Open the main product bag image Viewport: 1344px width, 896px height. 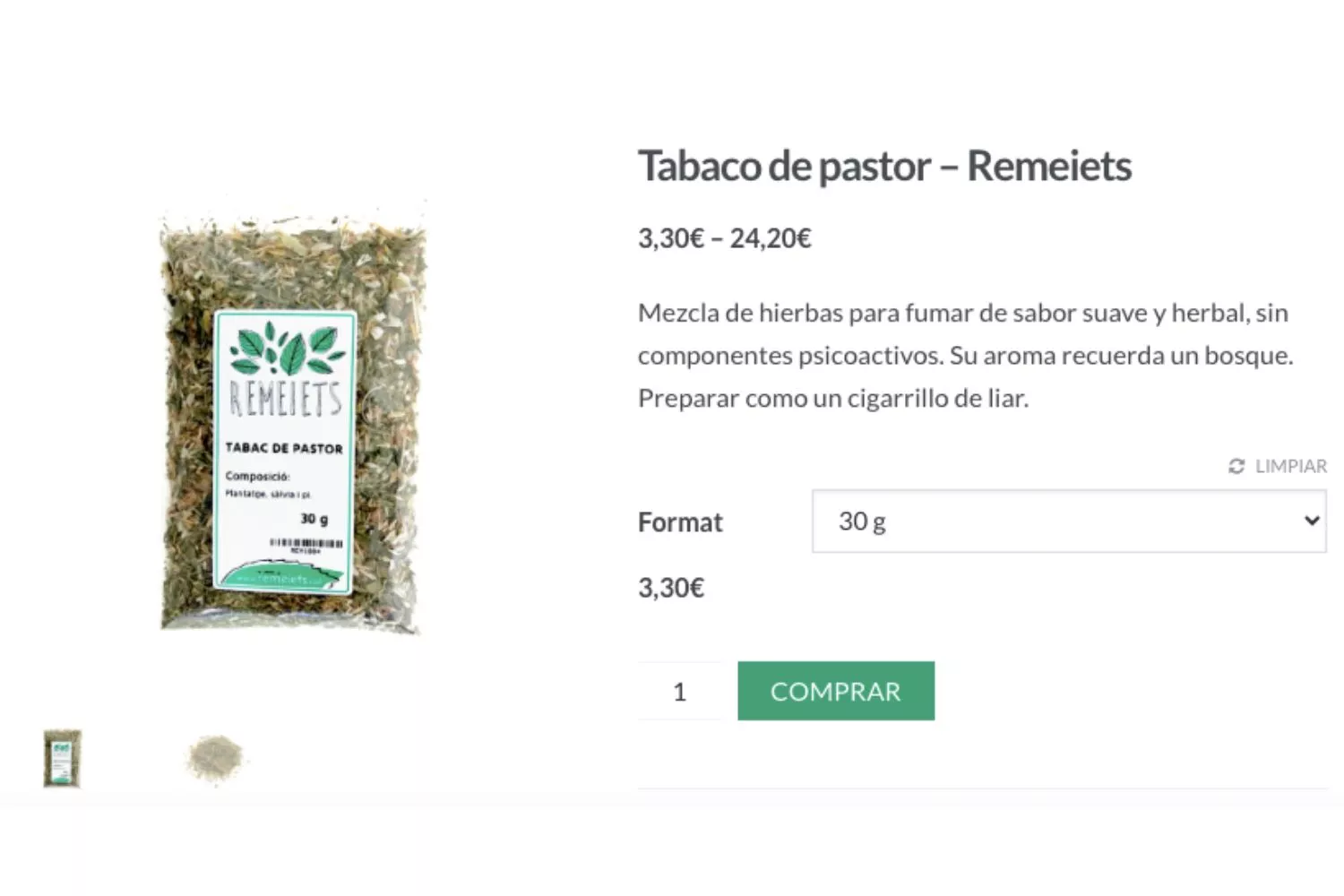pos(291,421)
